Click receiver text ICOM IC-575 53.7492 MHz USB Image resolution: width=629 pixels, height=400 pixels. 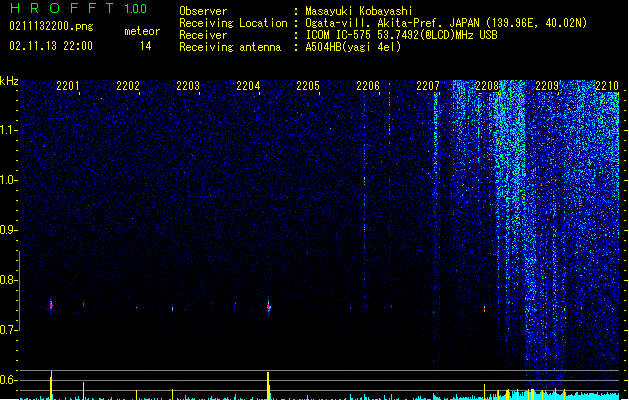[402, 35]
